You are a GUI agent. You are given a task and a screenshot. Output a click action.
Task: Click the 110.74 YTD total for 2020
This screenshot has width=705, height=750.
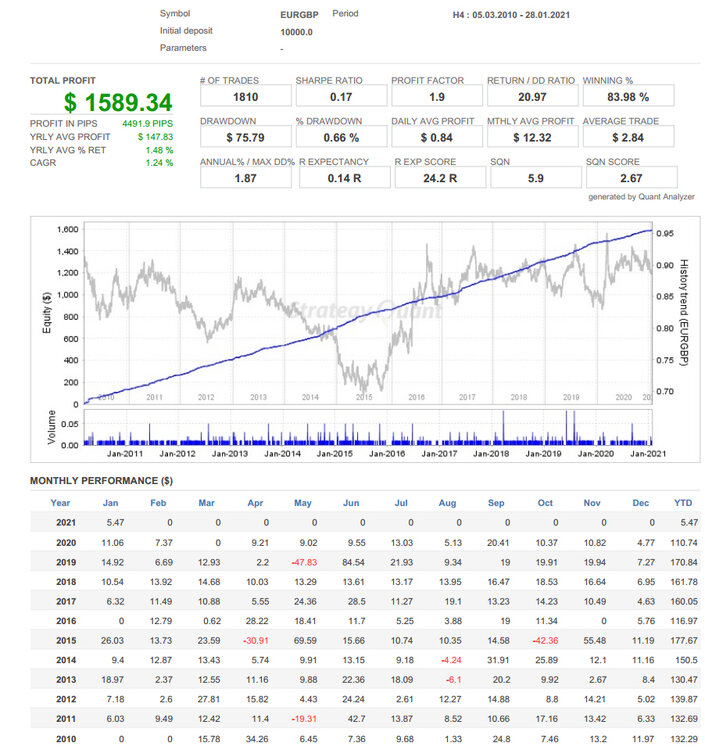[x=684, y=543]
